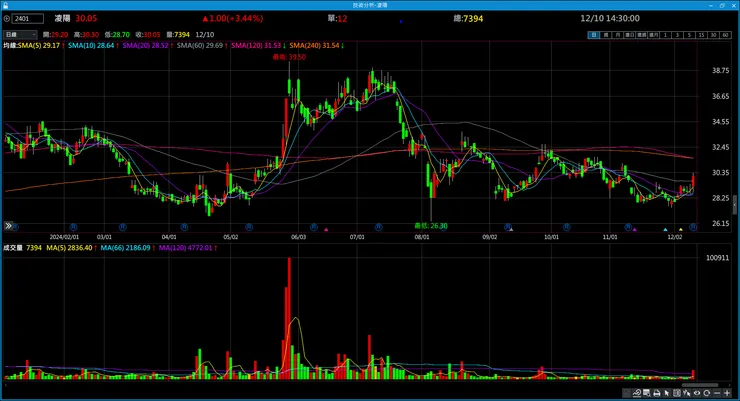
Task: Switch to weekly 週 timeframe tab
Action: click(x=605, y=35)
